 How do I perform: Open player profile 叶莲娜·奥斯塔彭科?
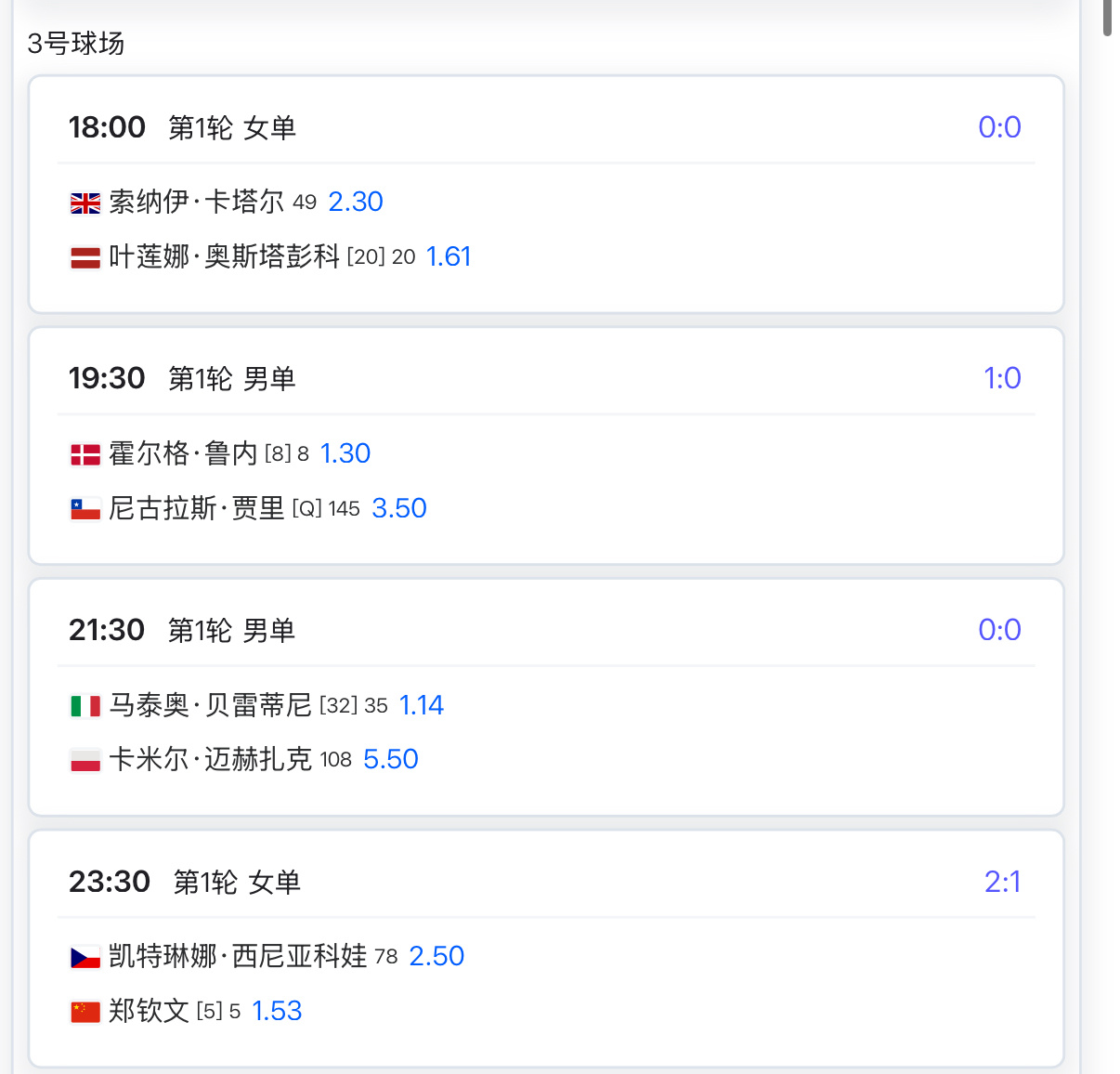coord(224,256)
